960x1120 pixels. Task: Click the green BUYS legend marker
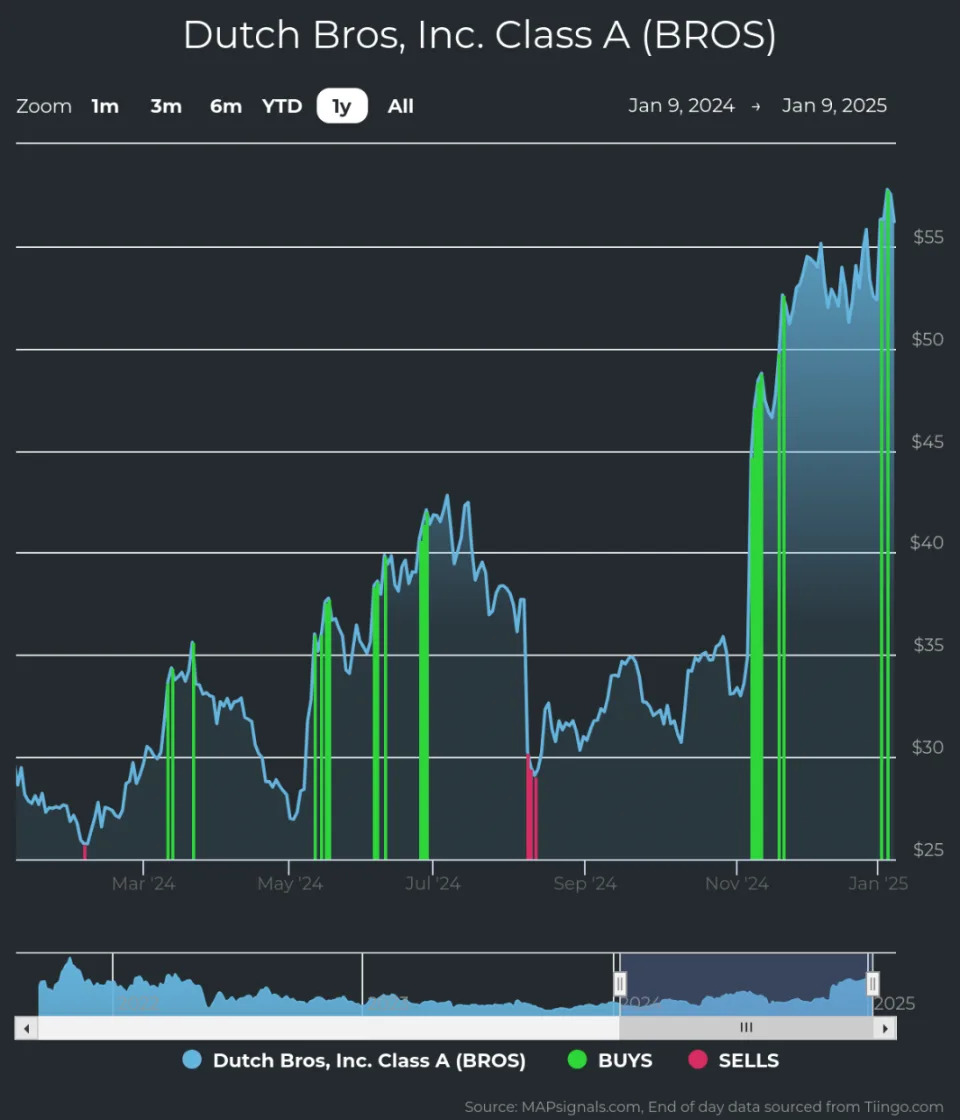[x=577, y=1059]
